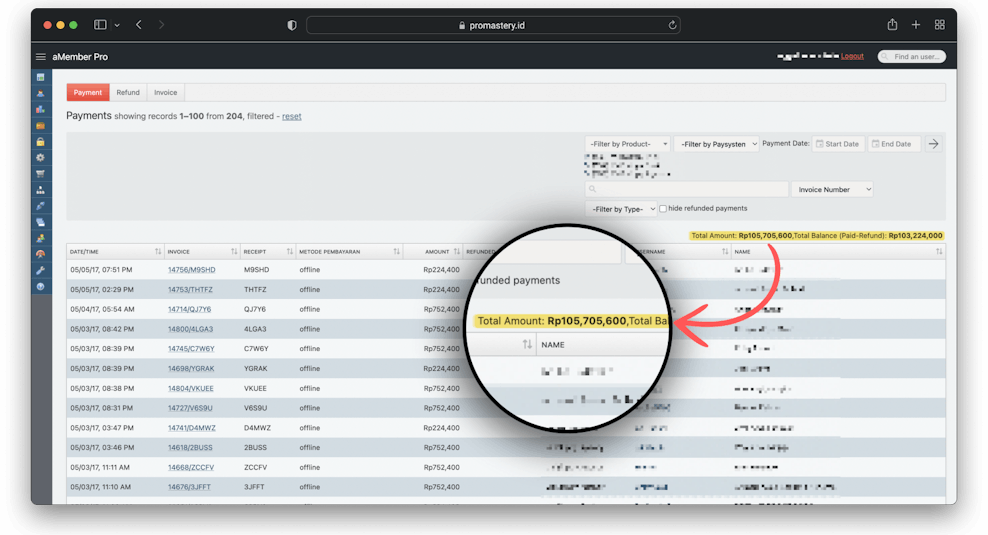This screenshot has height=535, width=988.
Task: Focus the Start Date field
Action: tap(838, 144)
